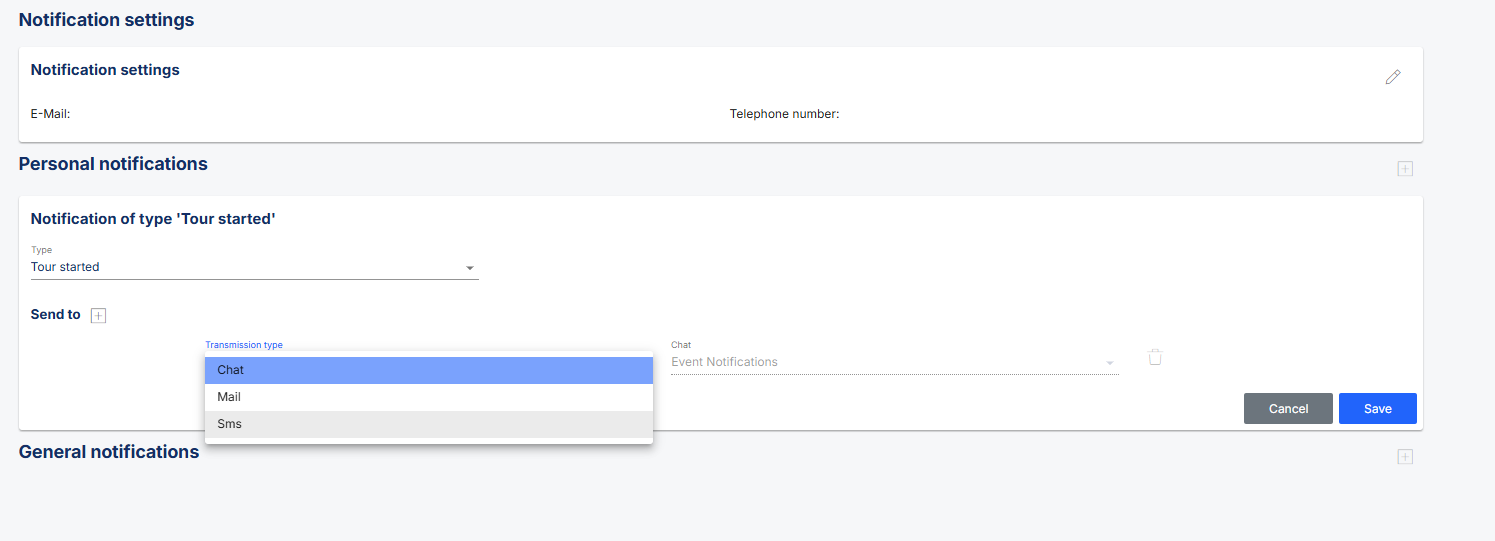Click the E-Mail field in settings
Viewport: 1495px width, 541px height.
[x=50, y=114]
